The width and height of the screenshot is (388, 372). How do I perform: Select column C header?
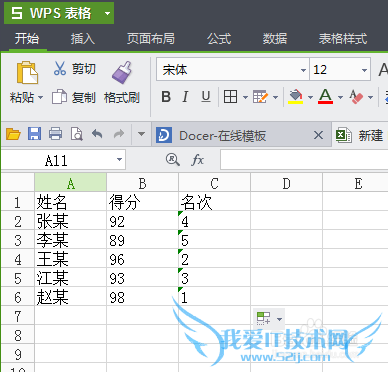point(214,183)
